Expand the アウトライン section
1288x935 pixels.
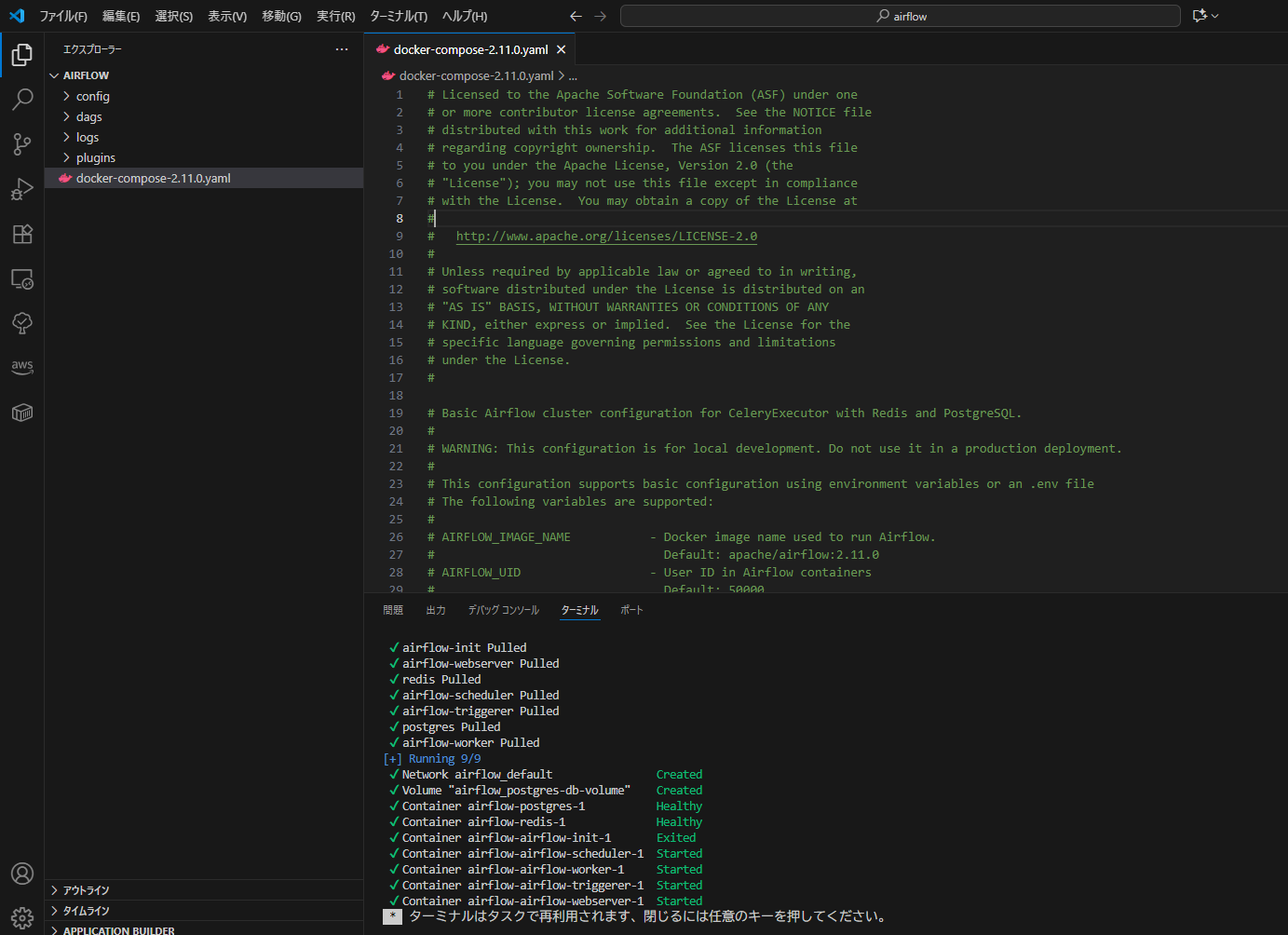[204, 890]
